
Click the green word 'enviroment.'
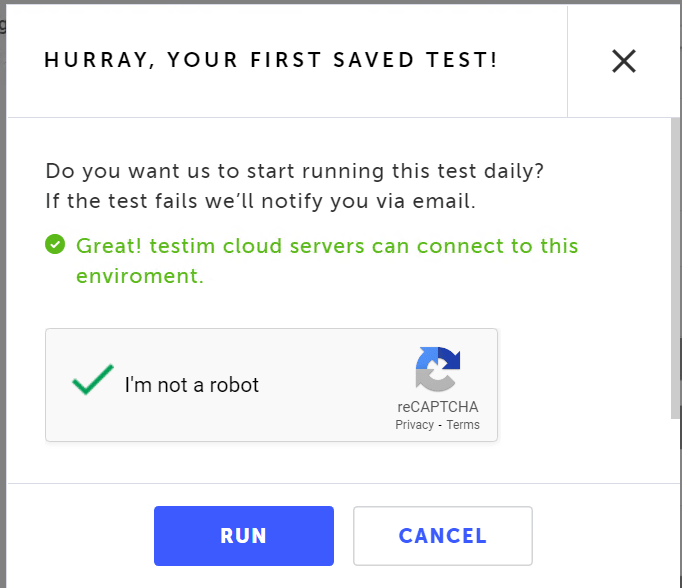[140, 276]
